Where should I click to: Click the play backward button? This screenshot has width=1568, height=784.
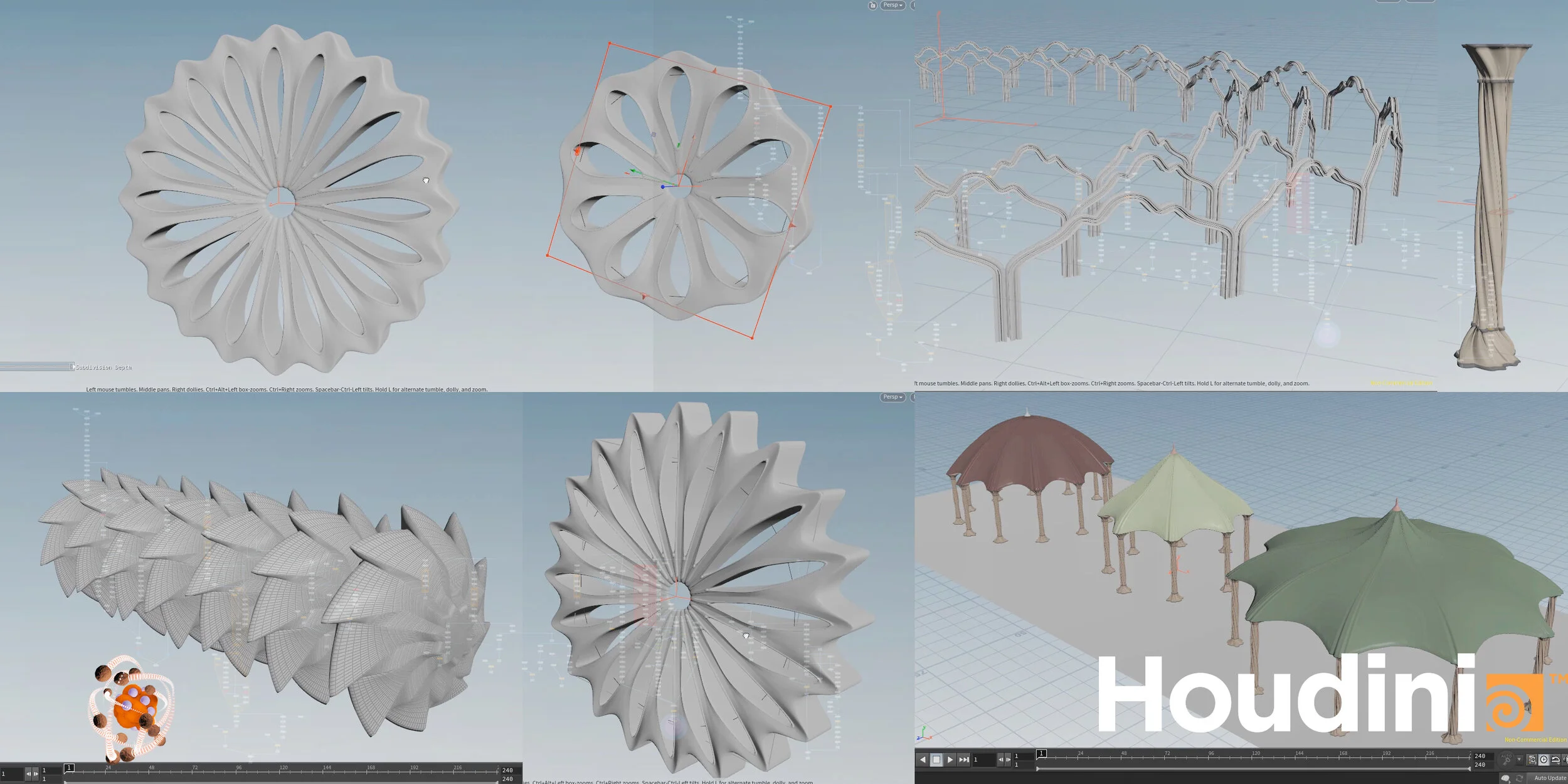923,760
